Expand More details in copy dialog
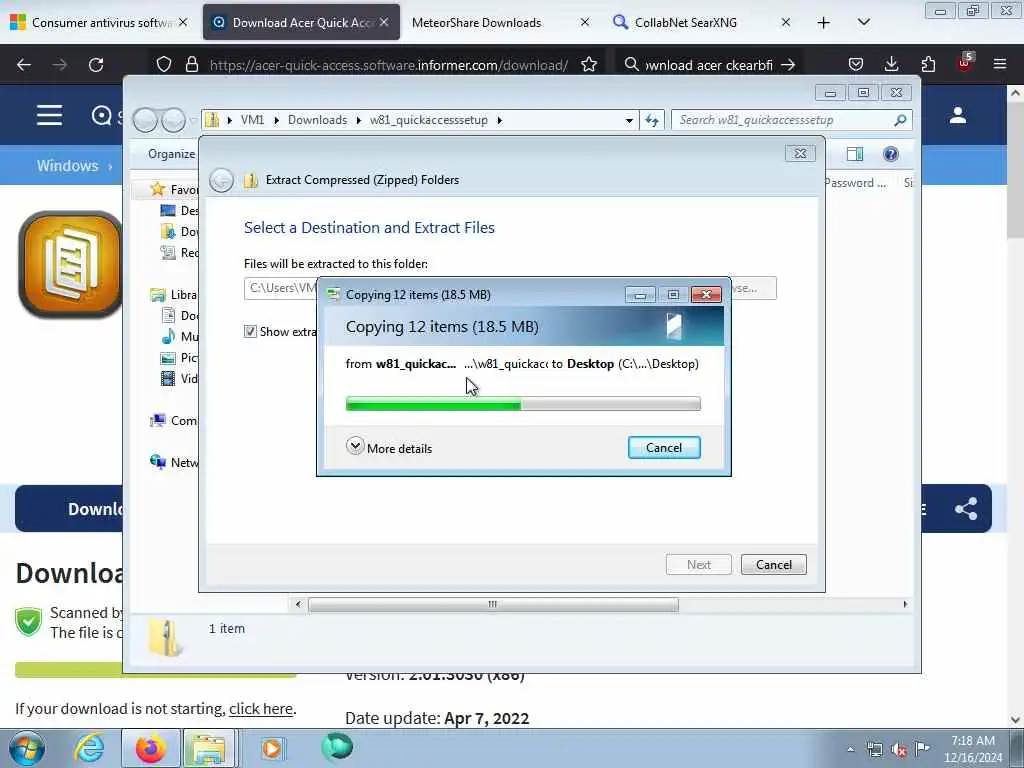 [389, 448]
